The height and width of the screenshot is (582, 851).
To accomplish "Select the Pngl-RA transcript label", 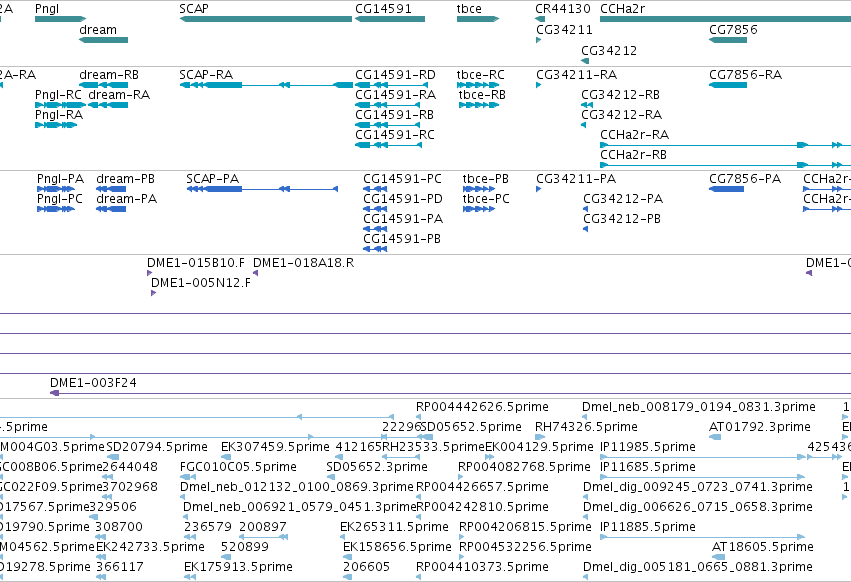I will (59, 115).
